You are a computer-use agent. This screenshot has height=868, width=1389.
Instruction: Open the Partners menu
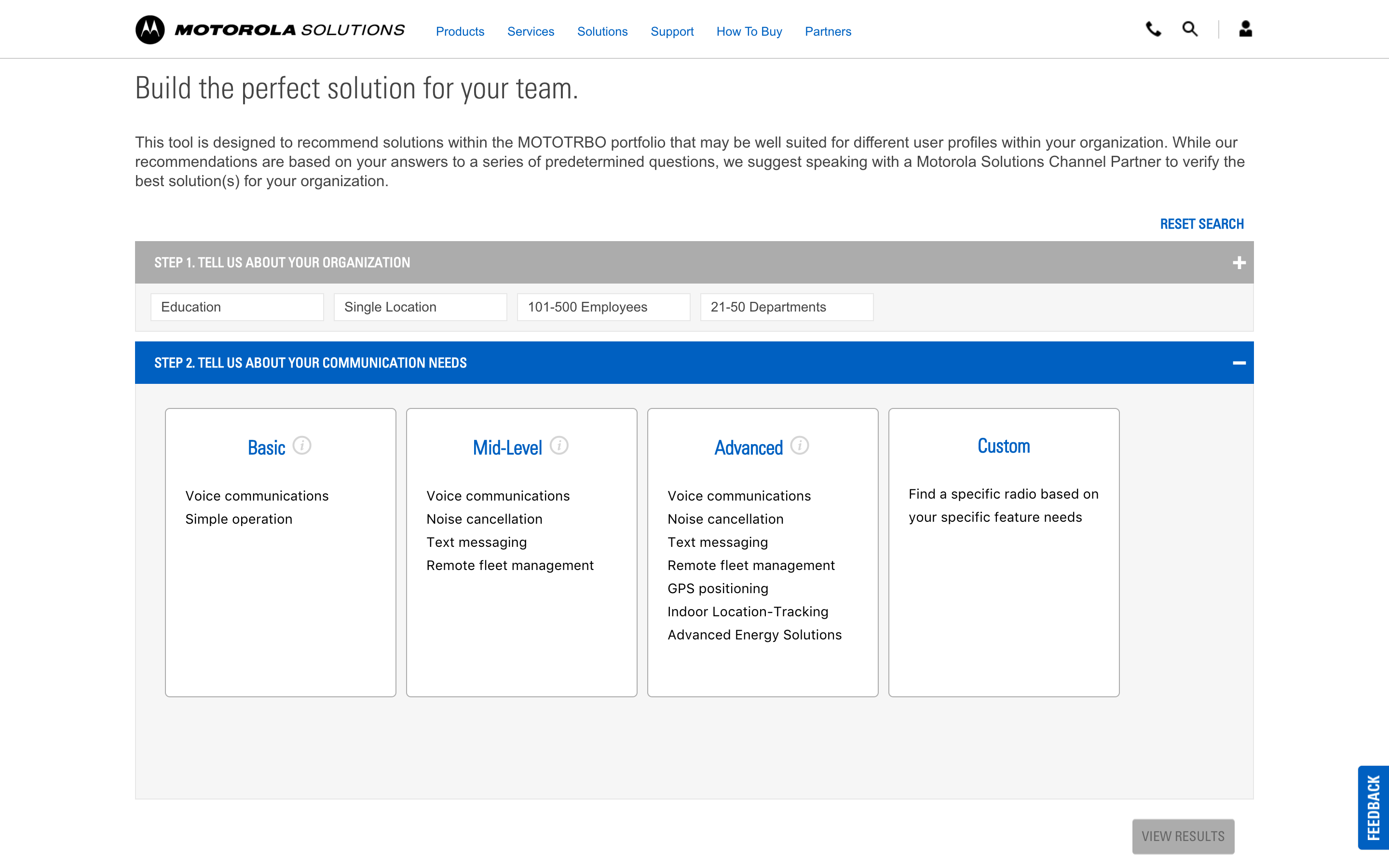point(828,31)
